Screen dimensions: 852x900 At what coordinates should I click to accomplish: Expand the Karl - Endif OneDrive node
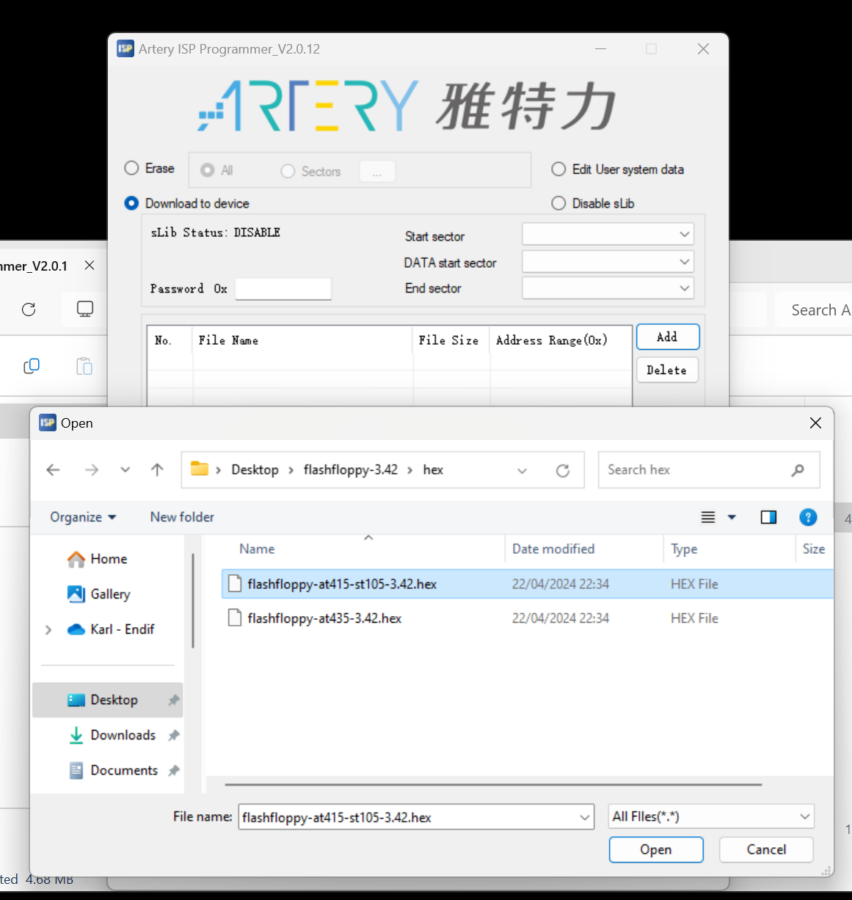(x=48, y=630)
